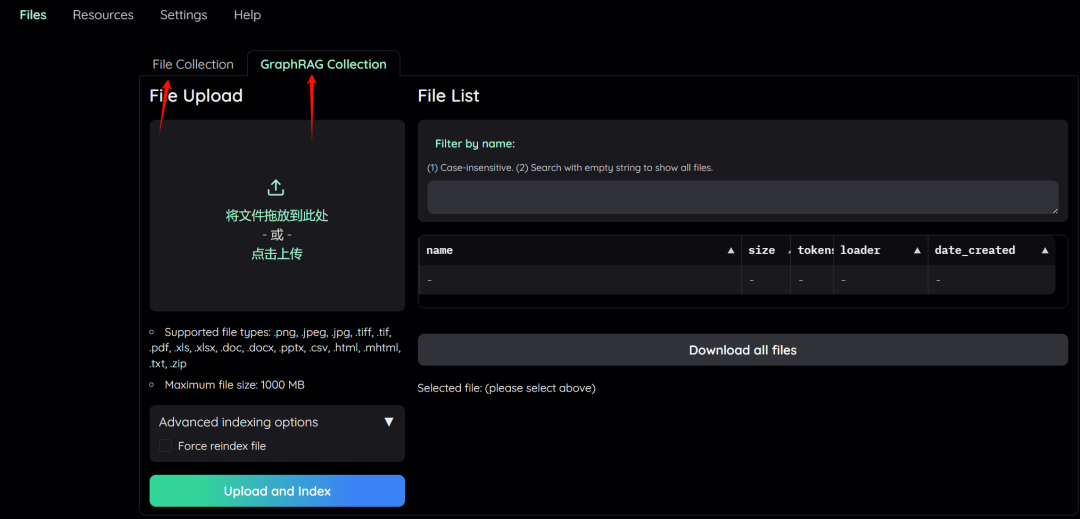Focus the Filter by name text field
The image size is (1080, 519).
[740, 197]
